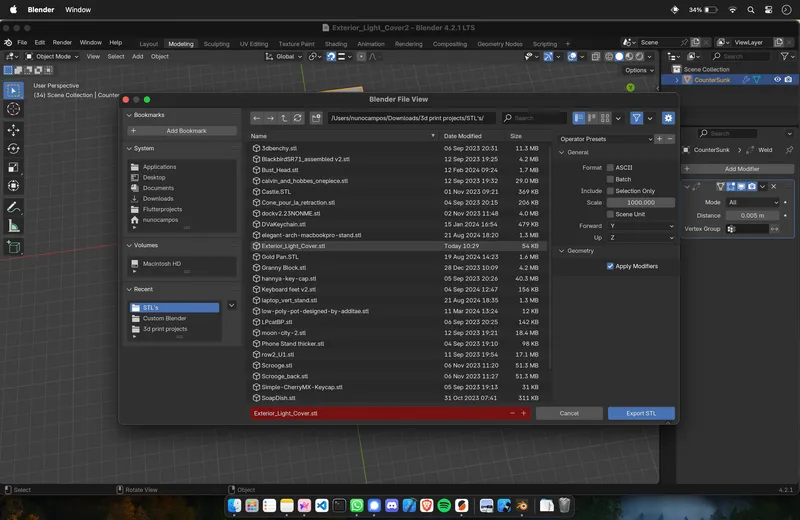Open the Render menu
The width and height of the screenshot is (800, 520).
[62, 43]
